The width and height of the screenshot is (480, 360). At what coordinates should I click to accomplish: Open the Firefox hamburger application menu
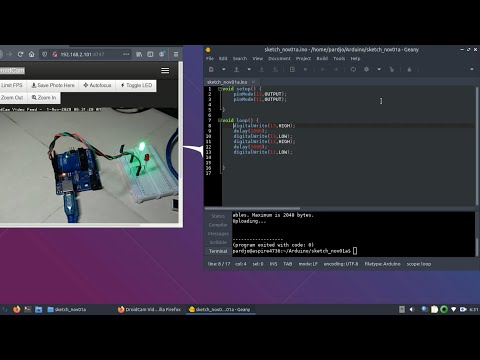tap(176, 54)
